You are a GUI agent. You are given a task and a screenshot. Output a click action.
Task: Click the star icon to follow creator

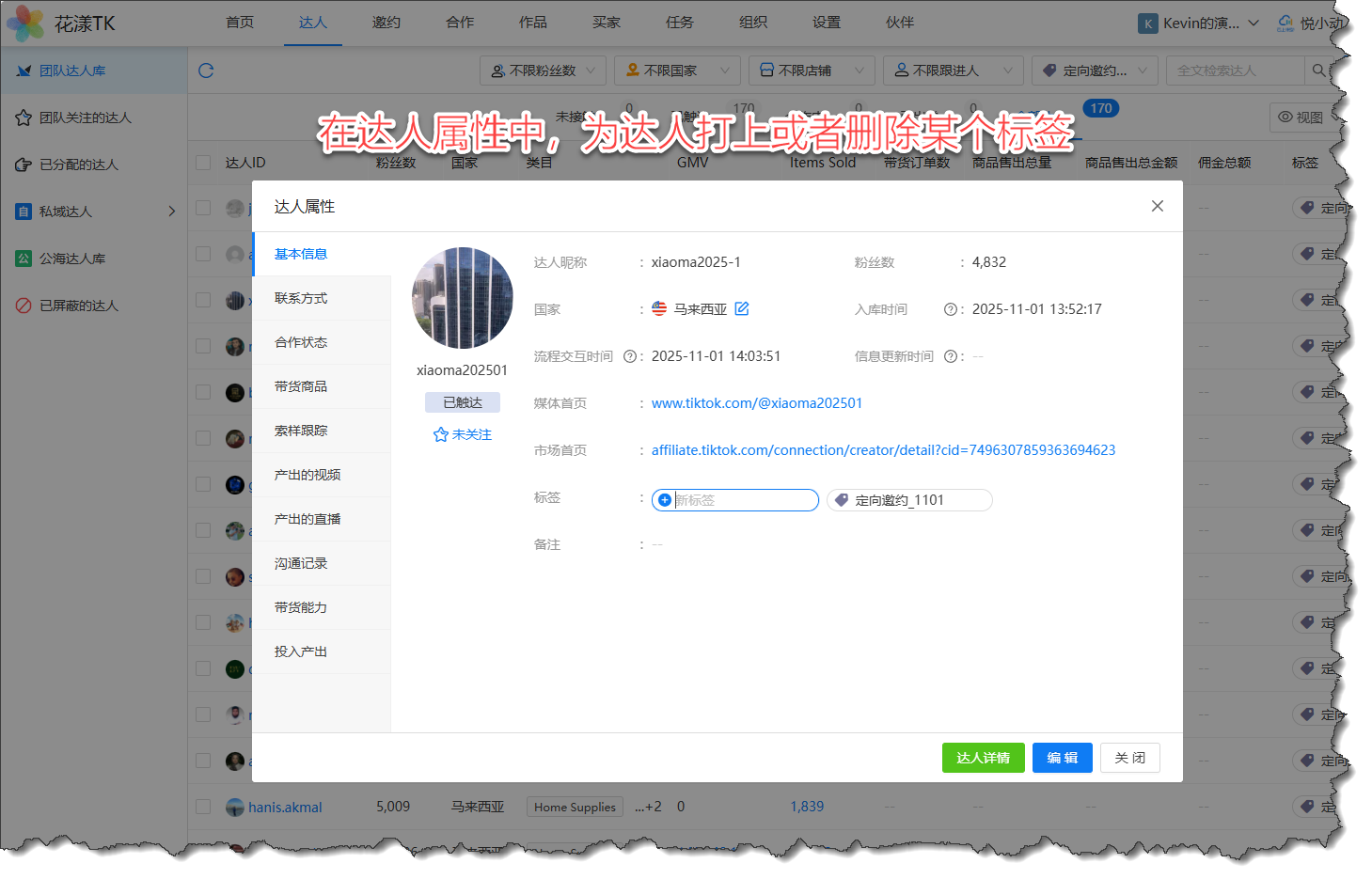coord(440,434)
